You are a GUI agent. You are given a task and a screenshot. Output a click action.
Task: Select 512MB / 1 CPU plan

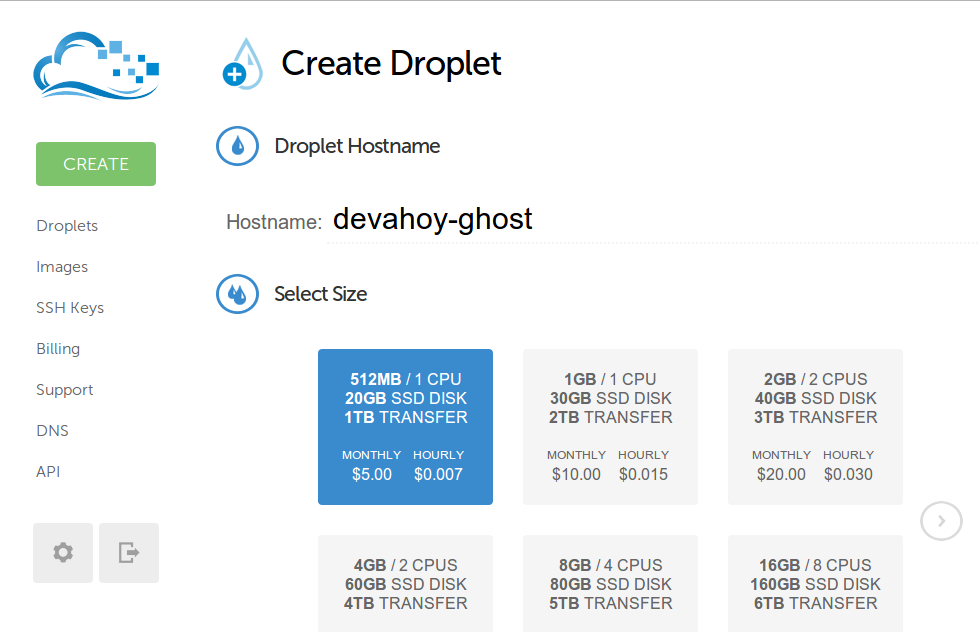coord(406,427)
